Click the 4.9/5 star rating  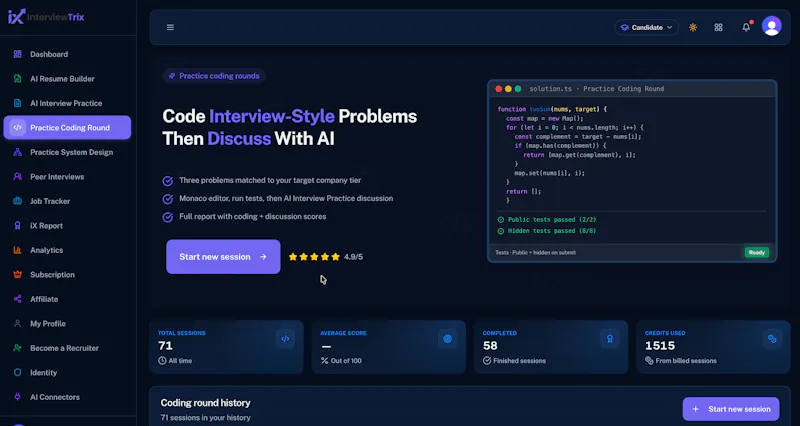[x=326, y=257]
